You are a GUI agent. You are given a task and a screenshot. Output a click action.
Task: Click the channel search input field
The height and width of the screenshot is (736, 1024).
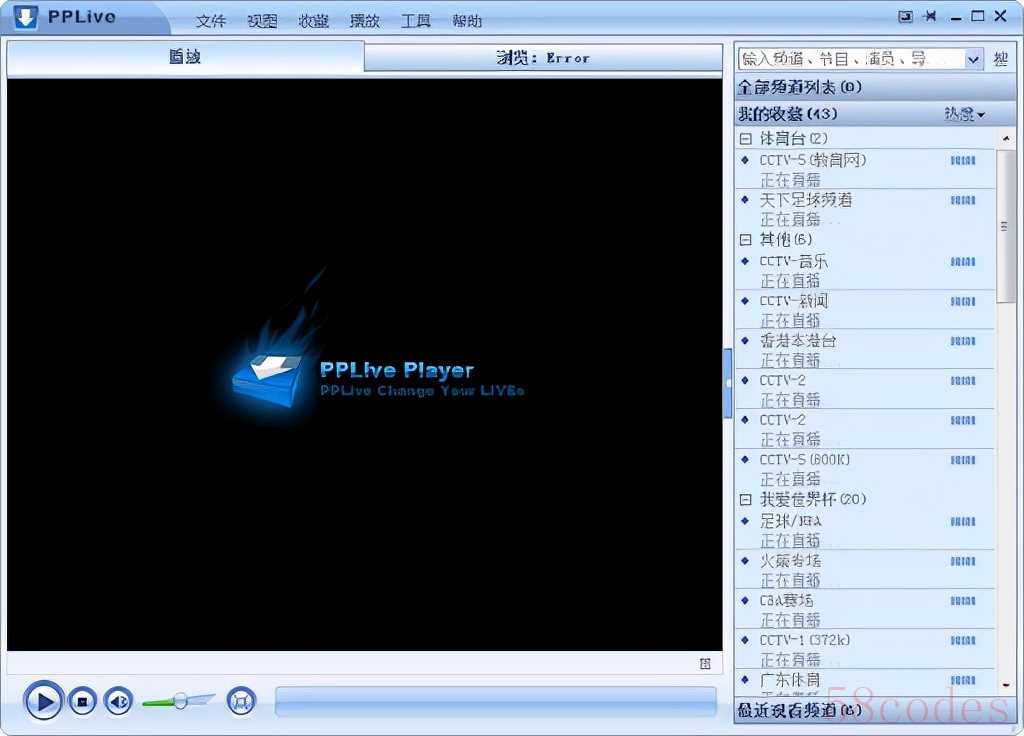coord(851,59)
